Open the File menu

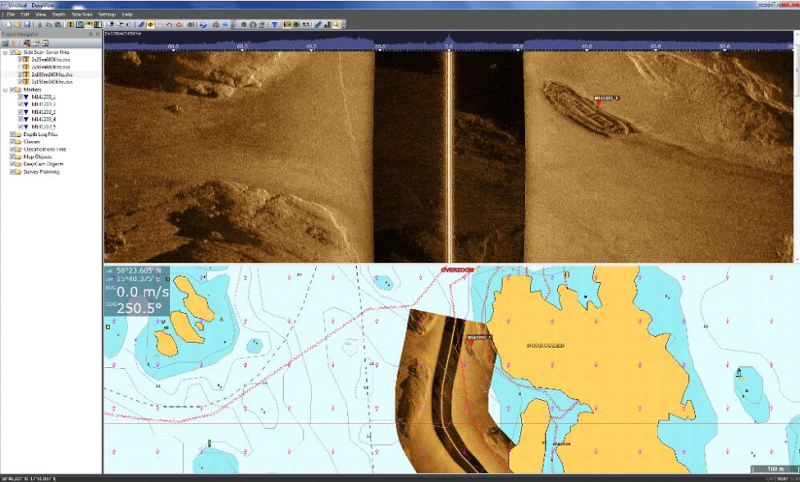(10, 15)
